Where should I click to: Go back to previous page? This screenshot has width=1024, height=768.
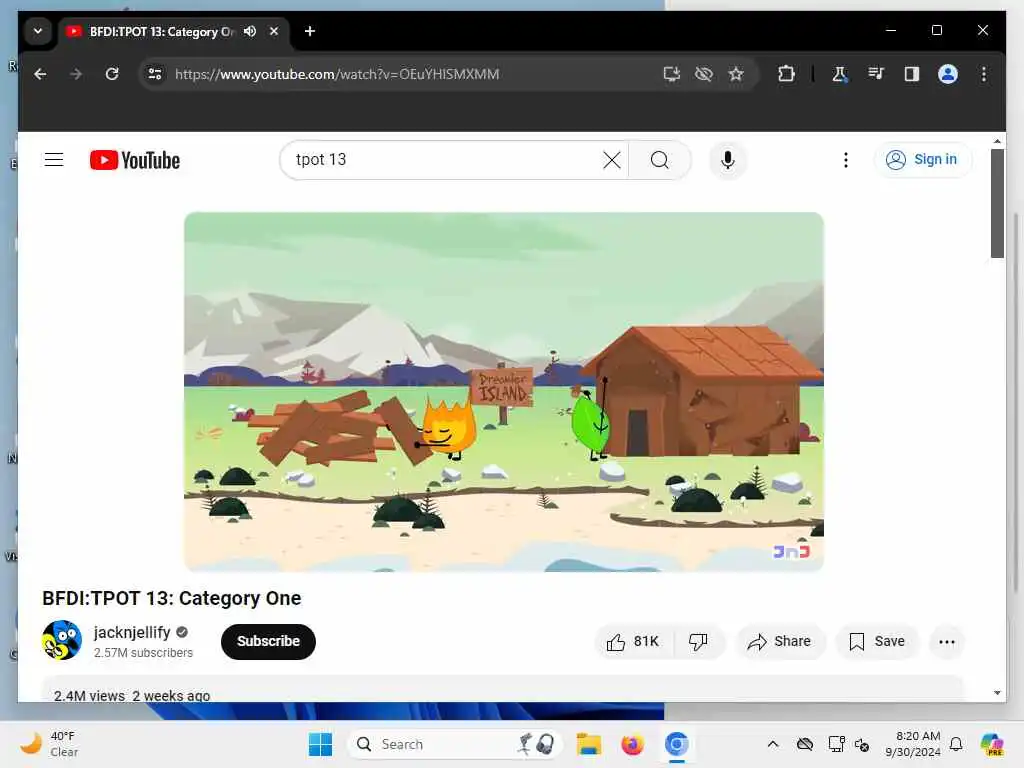click(40, 74)
